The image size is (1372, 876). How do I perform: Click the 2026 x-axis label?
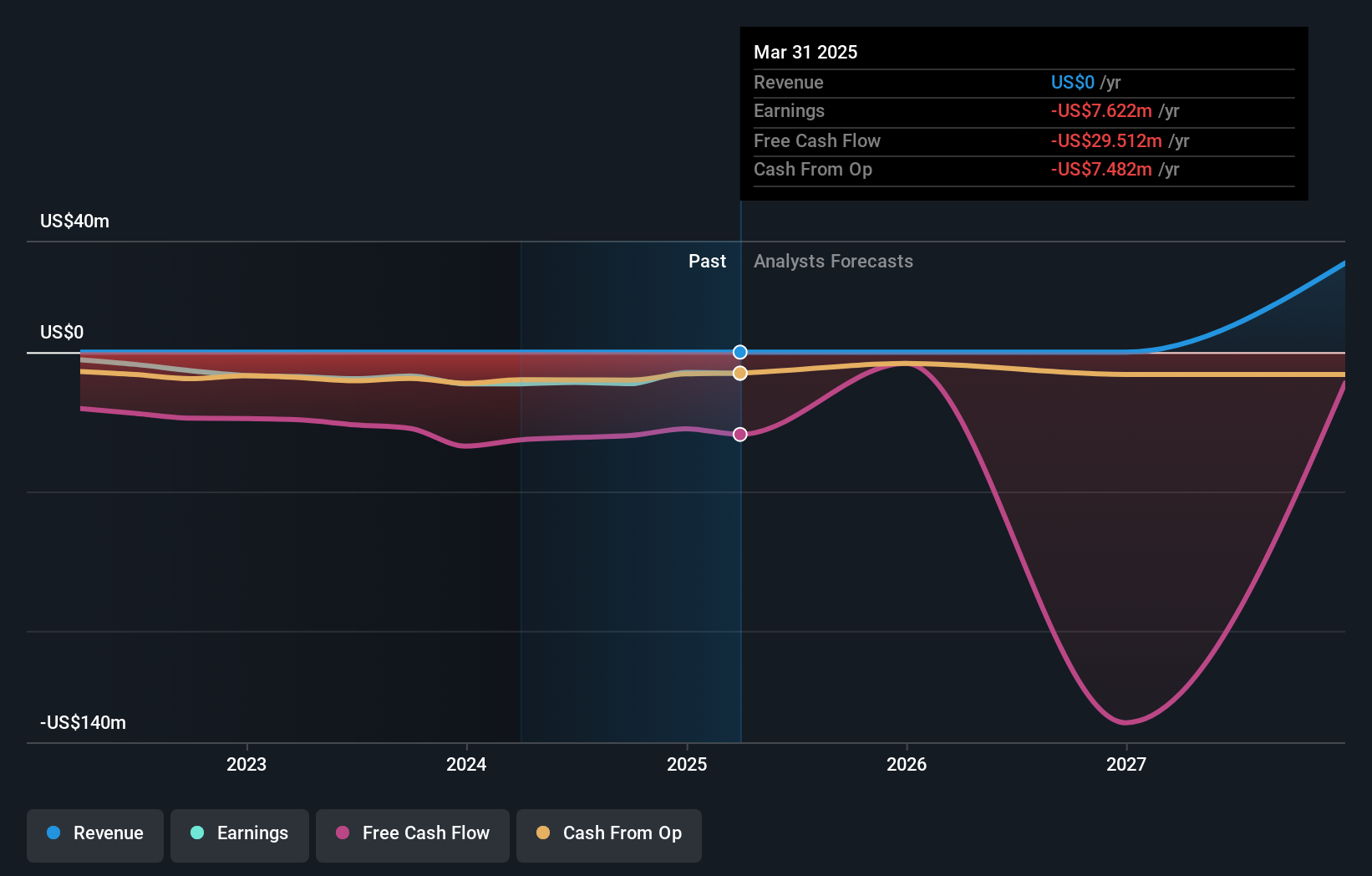(x=907, y=764)
